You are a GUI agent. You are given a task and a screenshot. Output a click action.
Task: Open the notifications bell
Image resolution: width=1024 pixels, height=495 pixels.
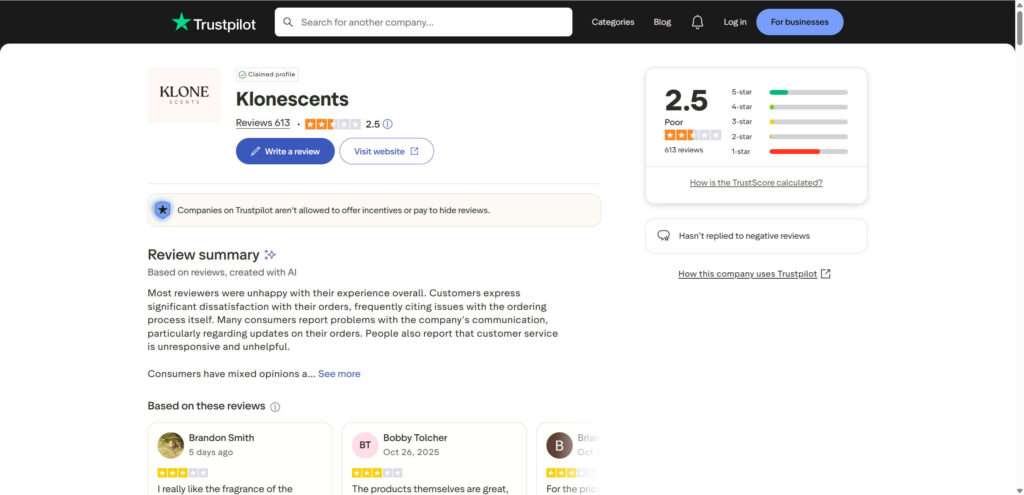coord(697,22)
